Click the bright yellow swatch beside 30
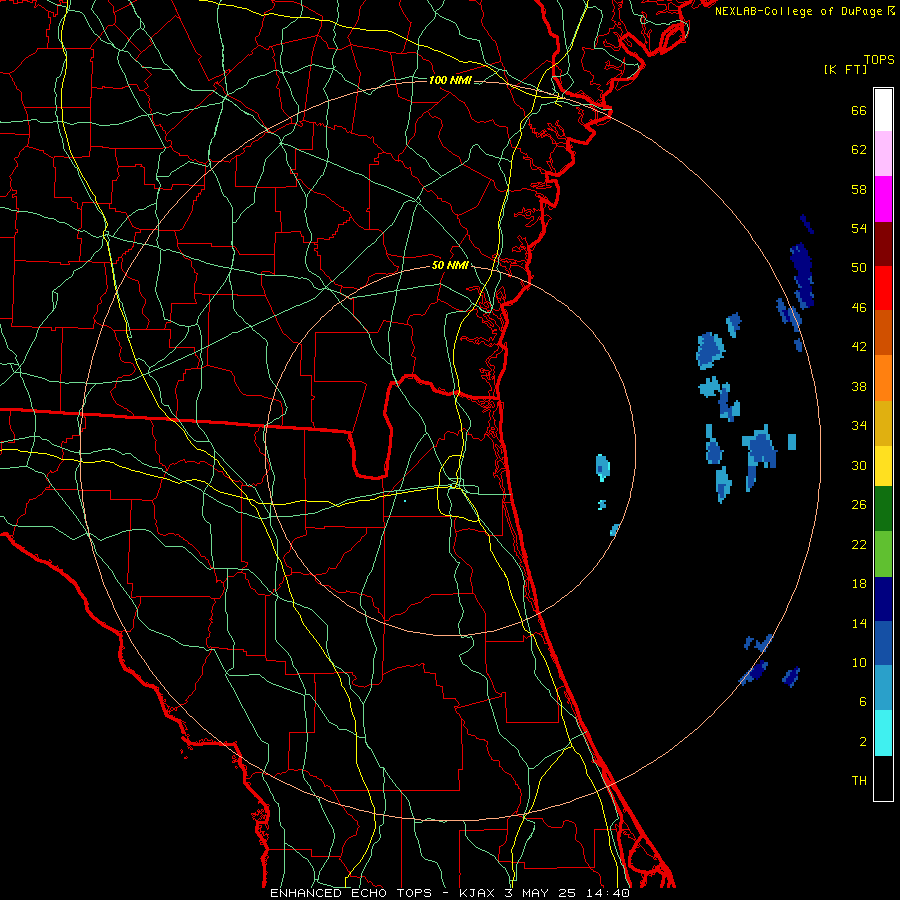The height and width of the screenshot is (900, 900). pyautogui.click(x=883, y=465)
